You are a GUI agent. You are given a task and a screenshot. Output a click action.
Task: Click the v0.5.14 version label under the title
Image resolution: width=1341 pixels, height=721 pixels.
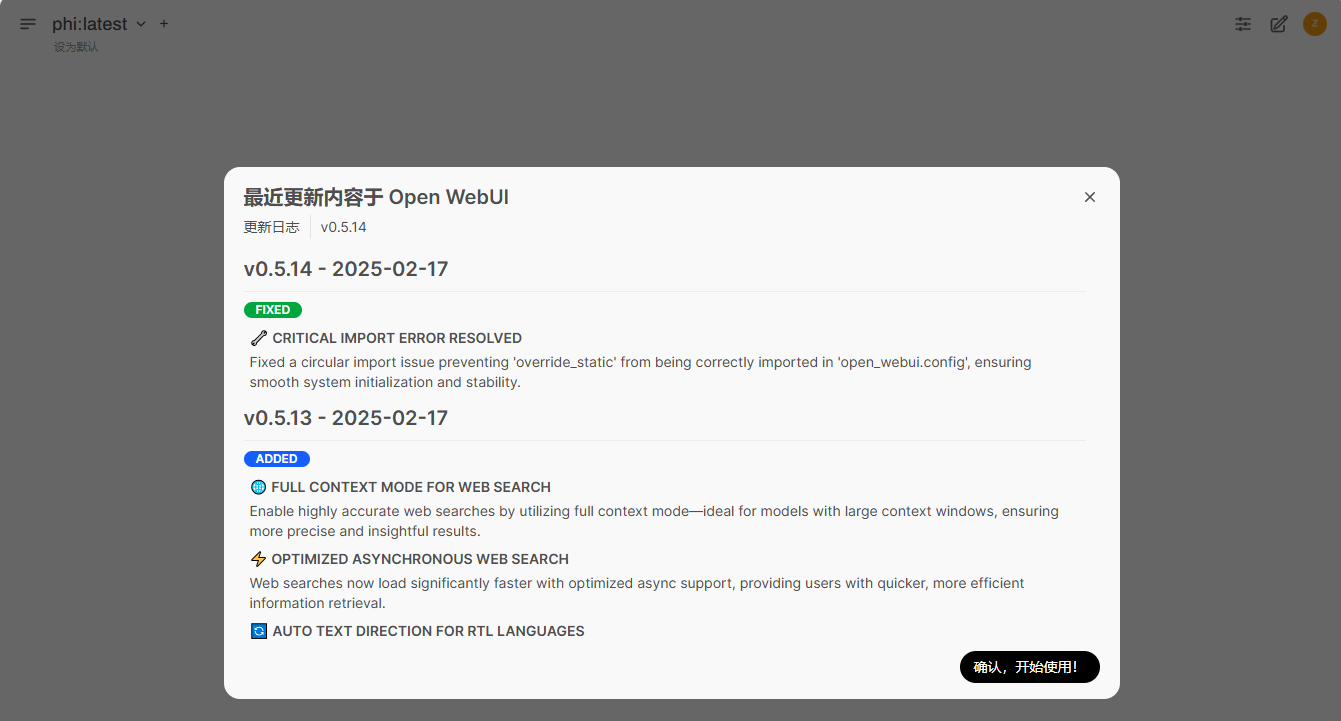click(x=343, y=227)
